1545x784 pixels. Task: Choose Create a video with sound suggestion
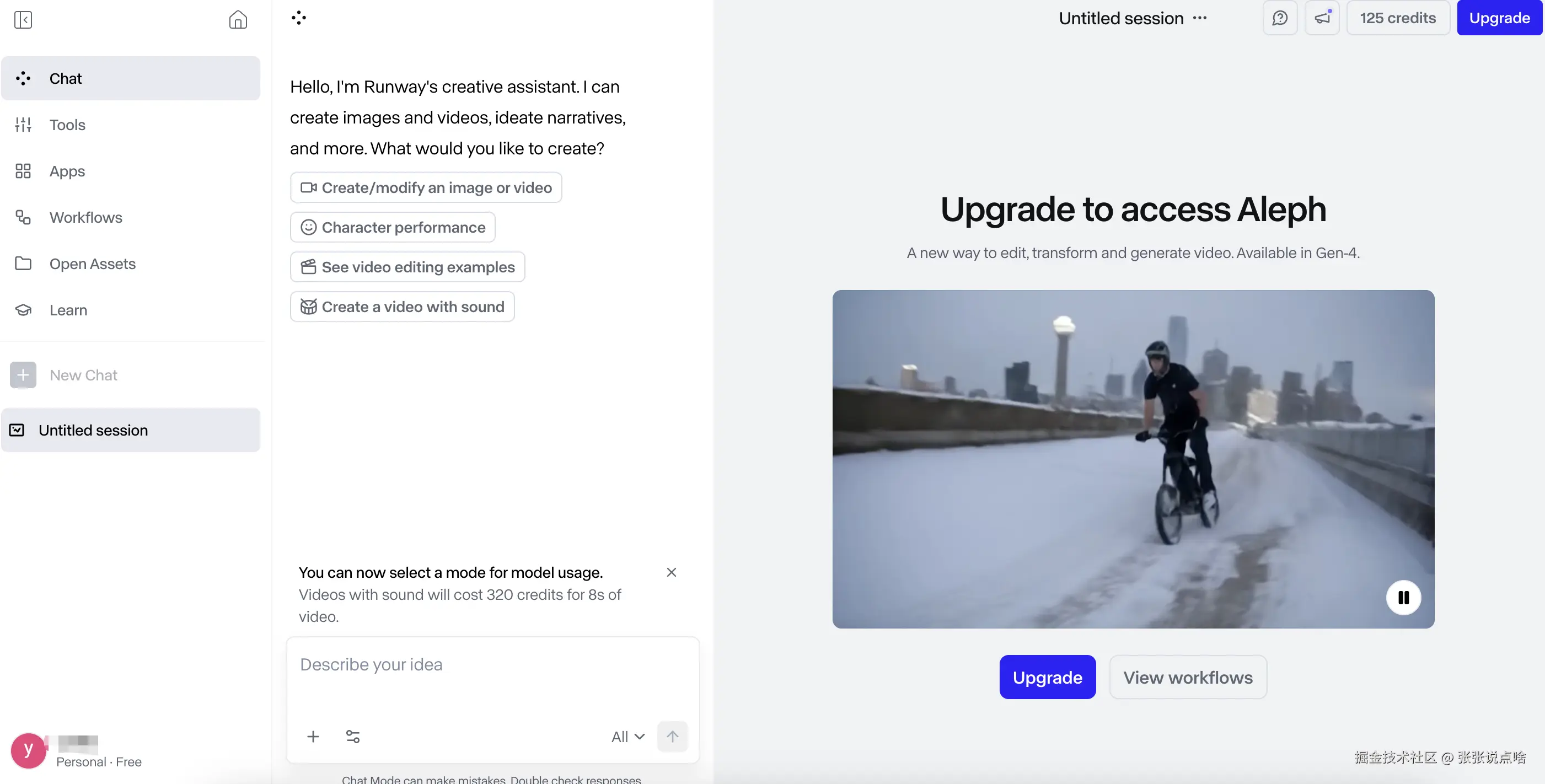[x=403, y=307]
